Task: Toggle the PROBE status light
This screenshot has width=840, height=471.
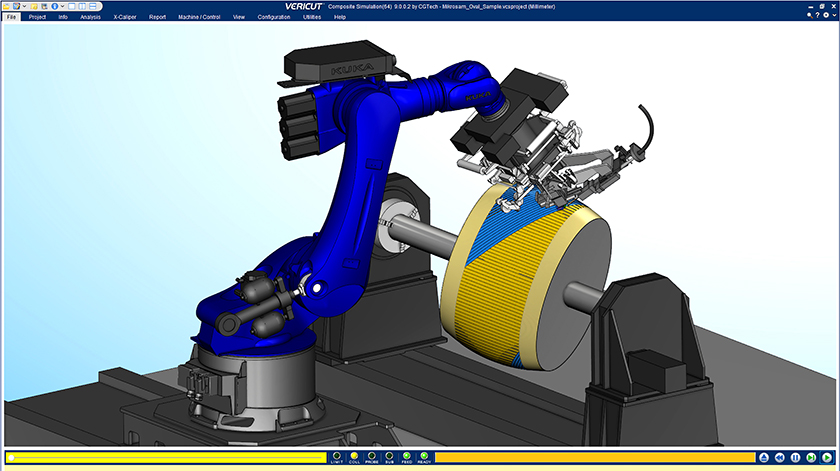Action: coord(372,456)
